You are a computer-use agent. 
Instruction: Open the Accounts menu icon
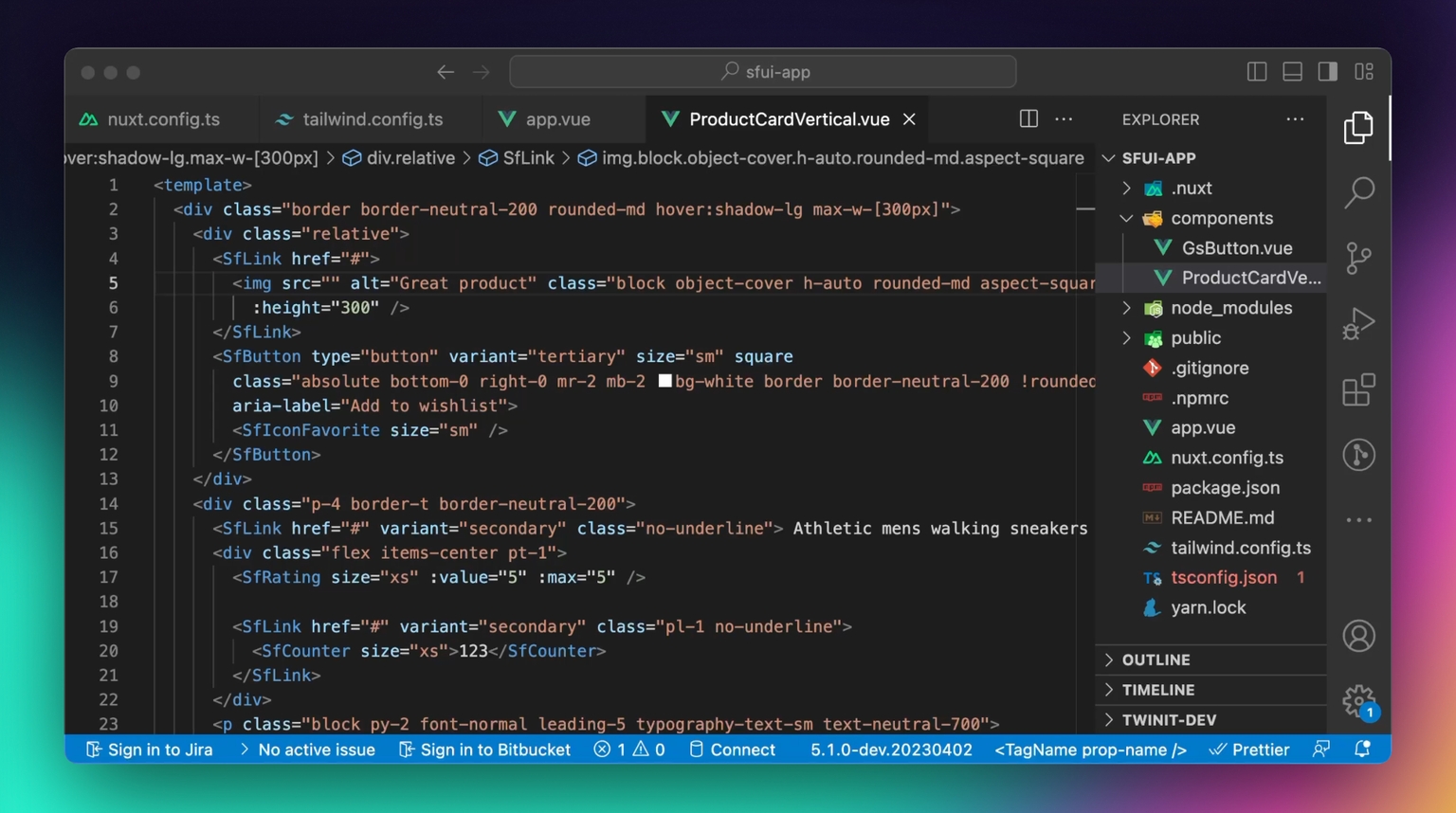click(1358, 636)
